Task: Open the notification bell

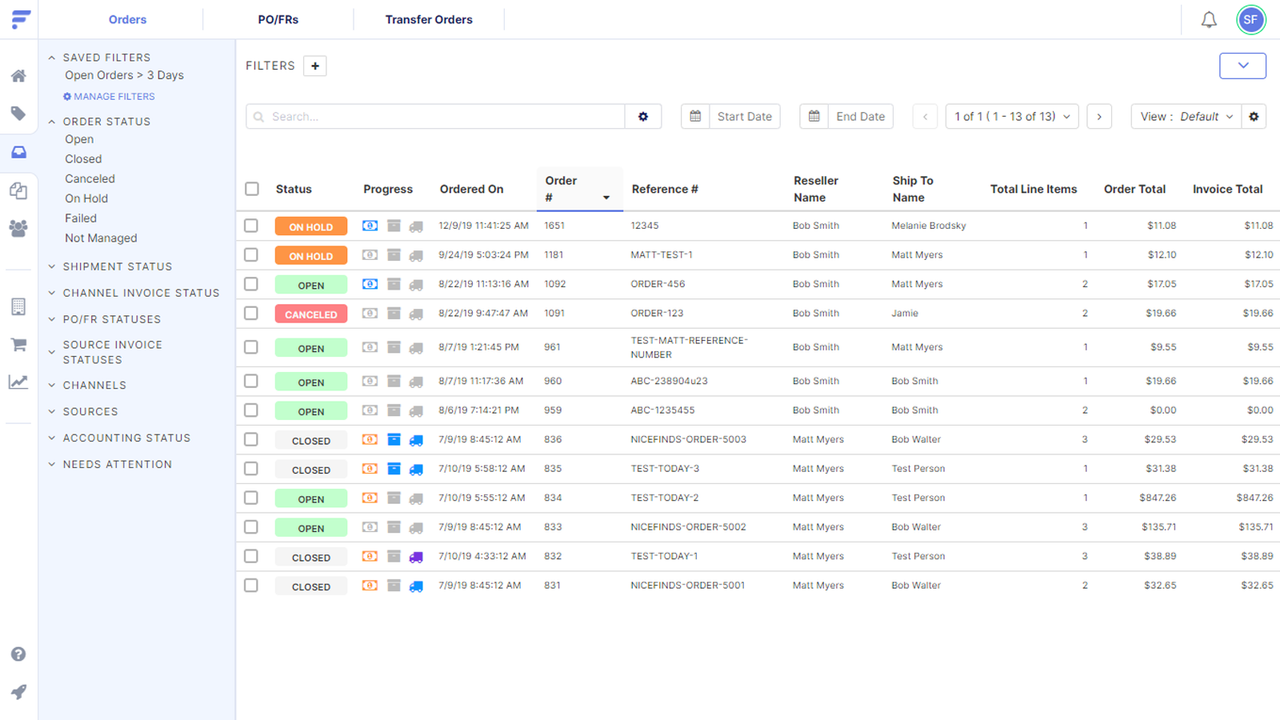Action: 1208,18
